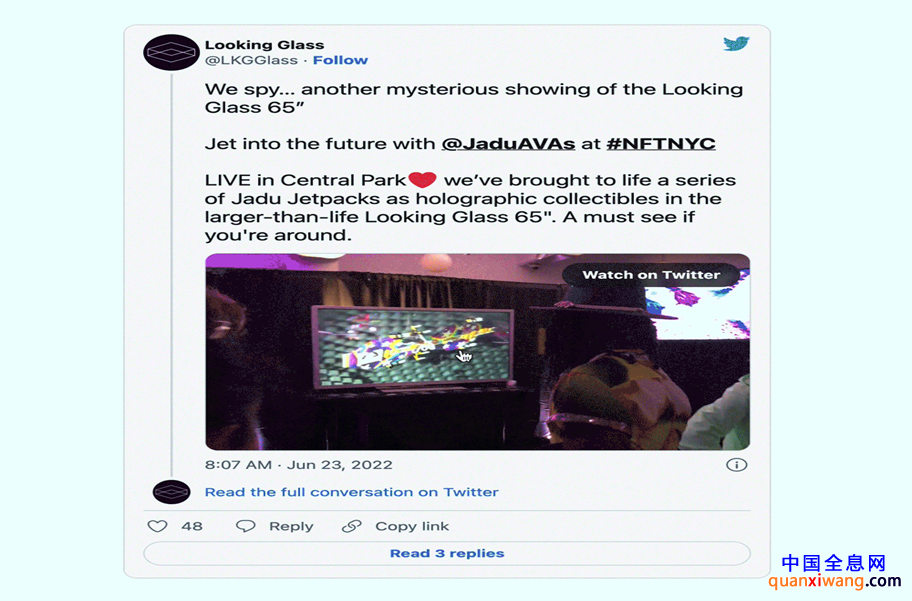Open the @JaduAVAs mention
This screenshot has width=912, height=601.
(508, 144)
